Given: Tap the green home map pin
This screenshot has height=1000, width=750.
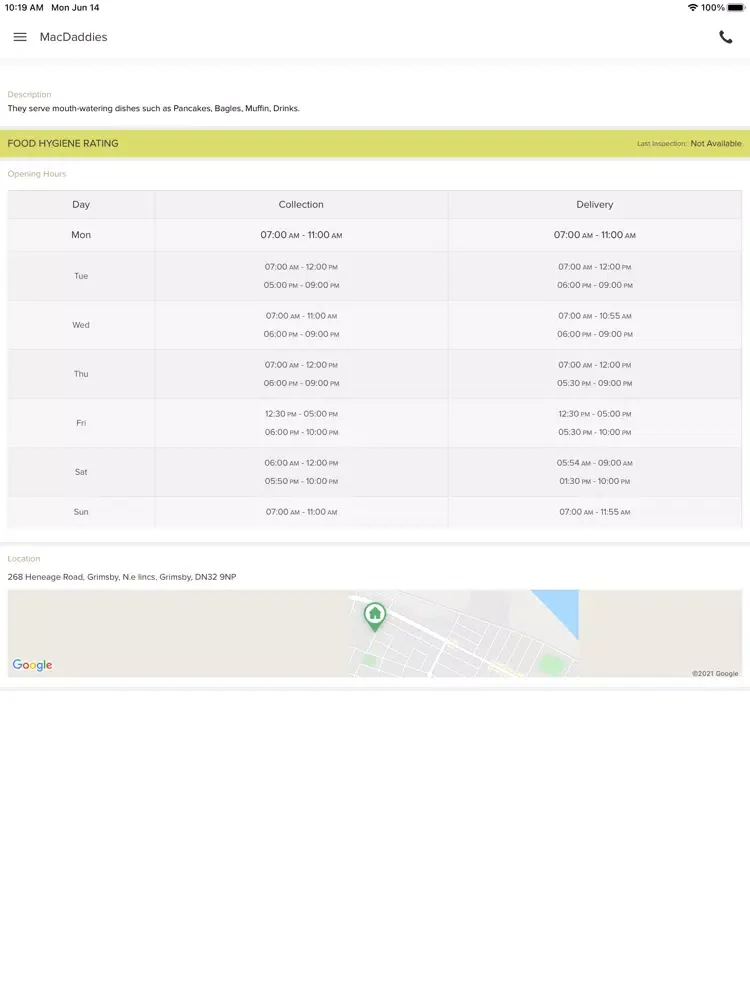Looking at the screenshot, I should point(375,617).
